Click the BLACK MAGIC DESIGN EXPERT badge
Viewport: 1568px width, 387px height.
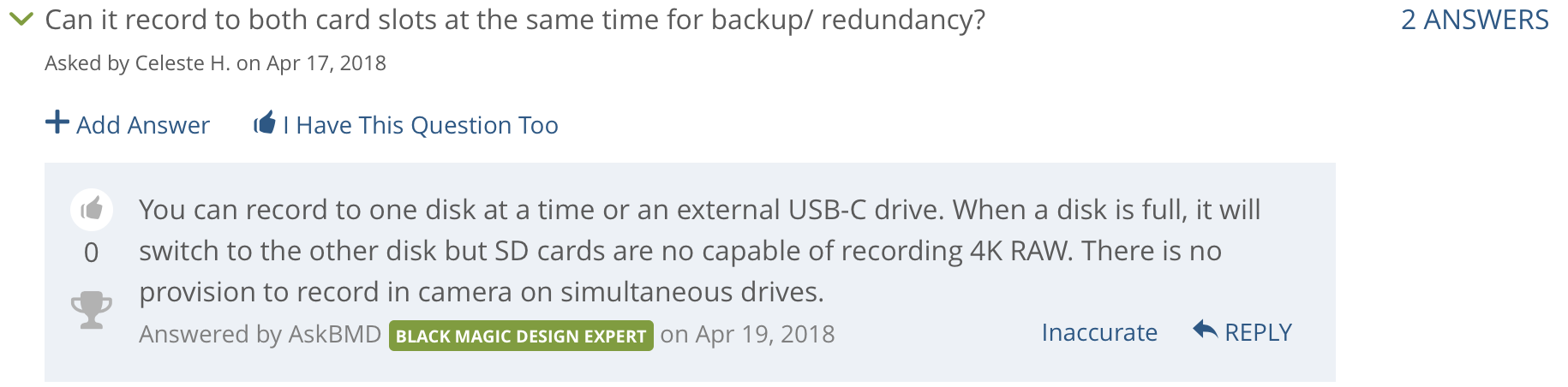tap(521, 336)
